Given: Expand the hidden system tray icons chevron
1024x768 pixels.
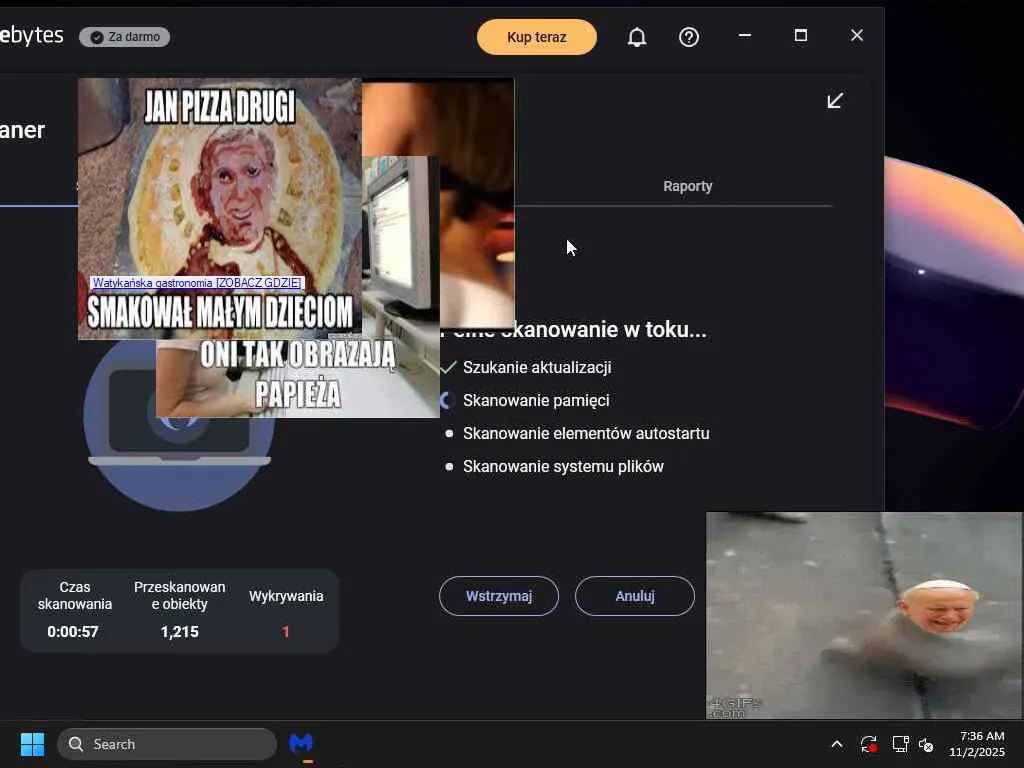Looking at the screenshot, I should tap(837, 744).
